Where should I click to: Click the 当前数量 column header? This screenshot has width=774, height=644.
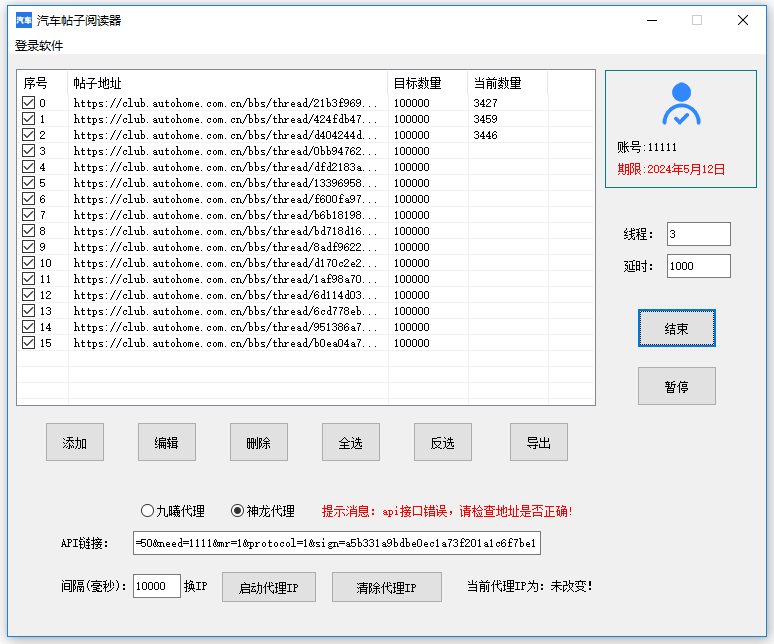507,83
